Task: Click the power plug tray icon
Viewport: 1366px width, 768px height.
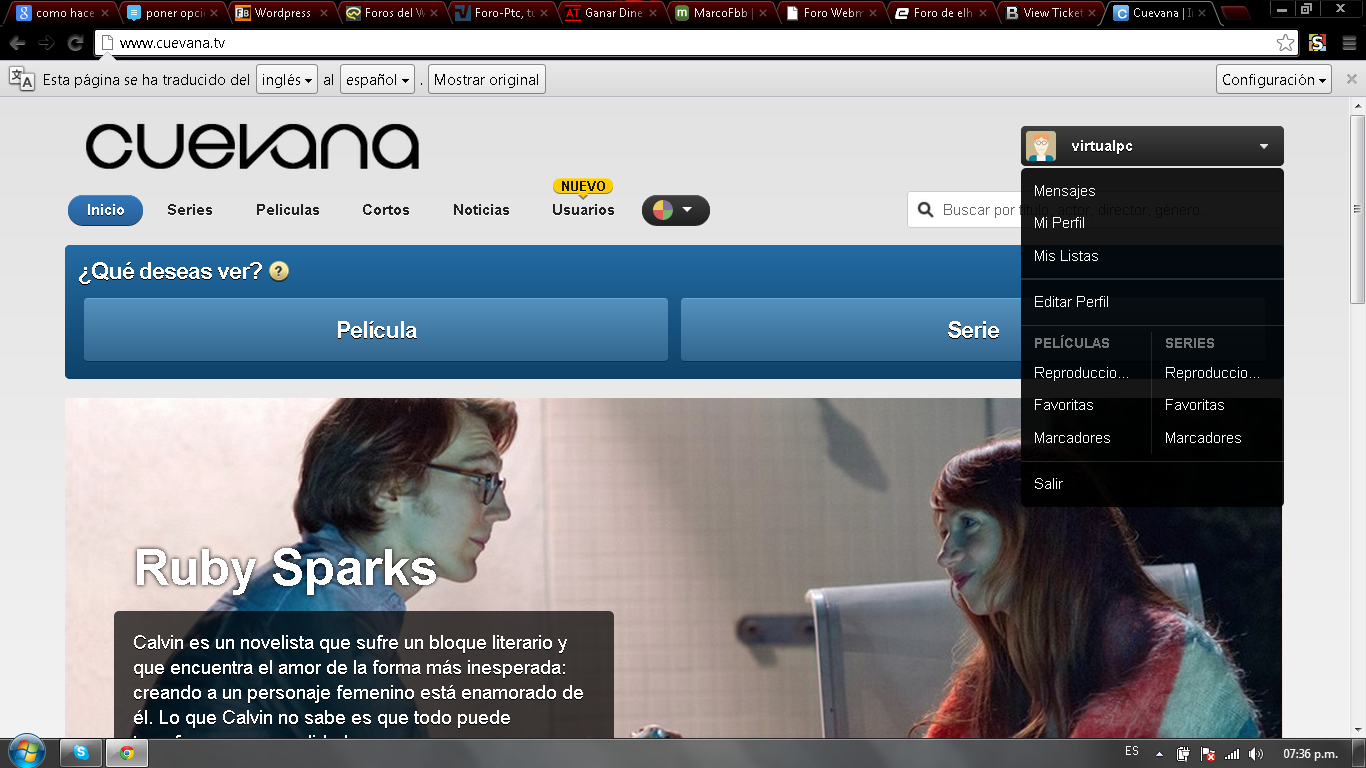Action: coord(1183,754)
